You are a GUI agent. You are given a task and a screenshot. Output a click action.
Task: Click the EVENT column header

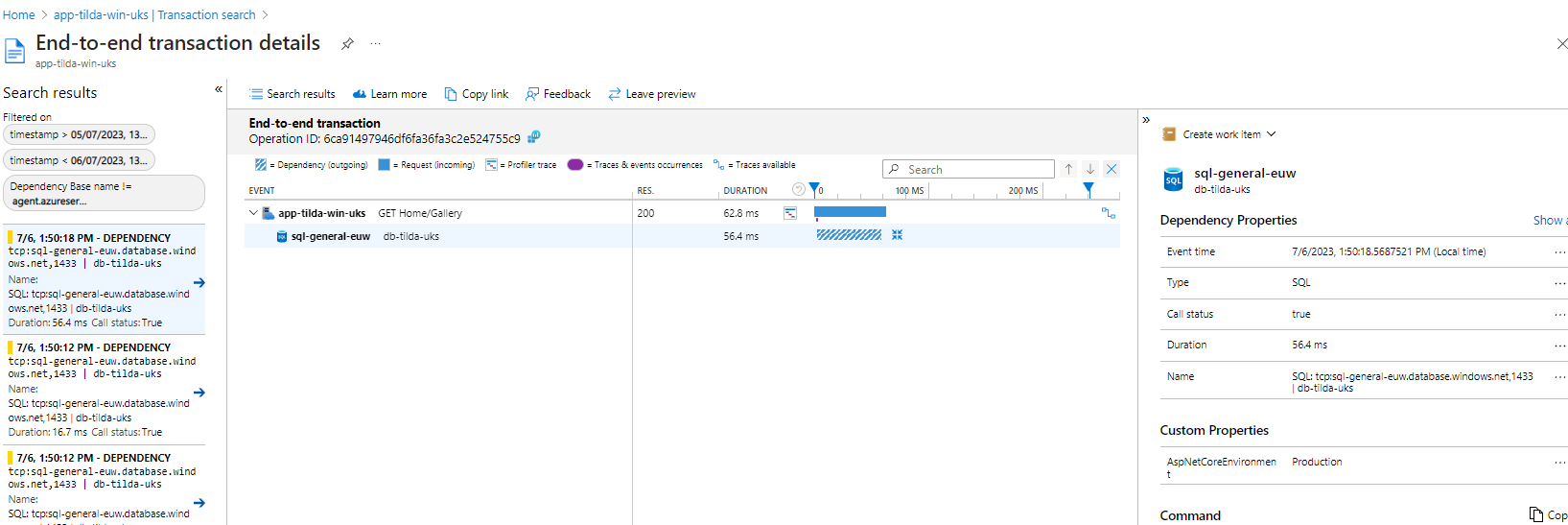pyautogui.click(x=262, y=191)
